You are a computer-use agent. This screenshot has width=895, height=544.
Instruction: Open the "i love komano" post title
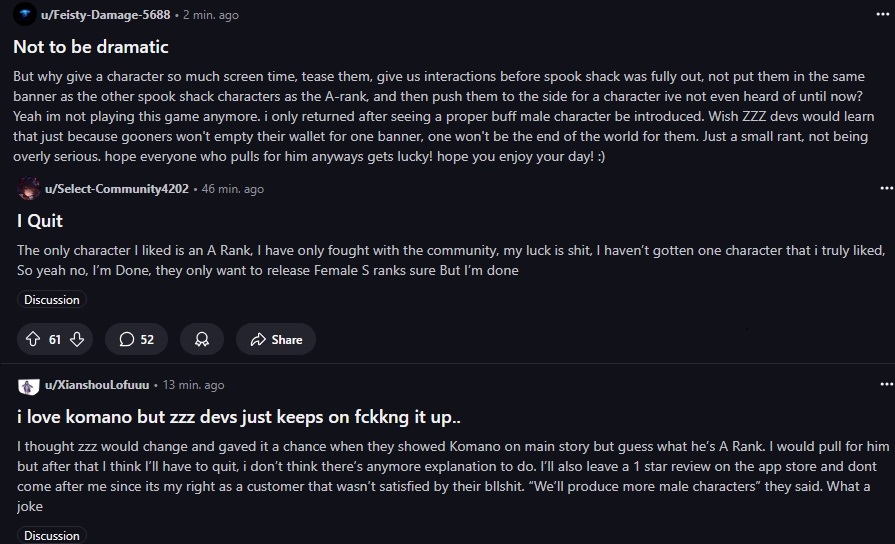(252, 414)
